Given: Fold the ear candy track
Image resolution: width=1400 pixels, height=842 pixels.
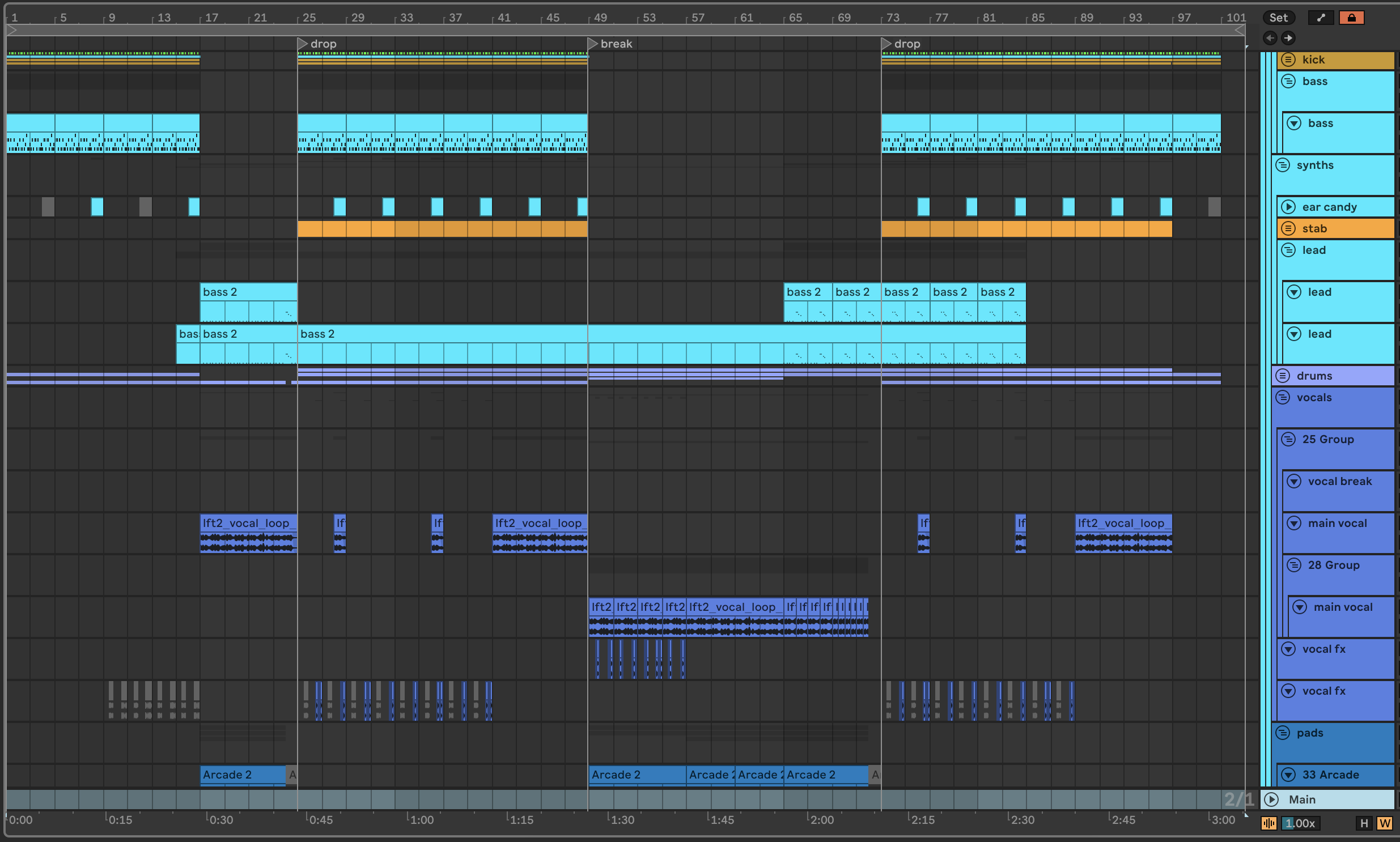Looking at the screenshot, I should pyautogui.click(x=1288, y=207).
